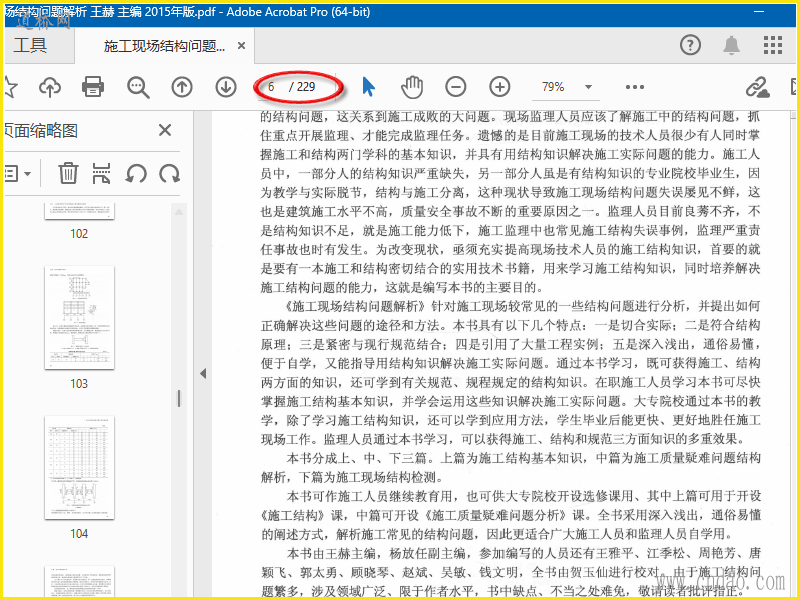This screenshot has width=800, height=600.
Task: Collapse the side panel with left arrow
Action: [203, 373]
